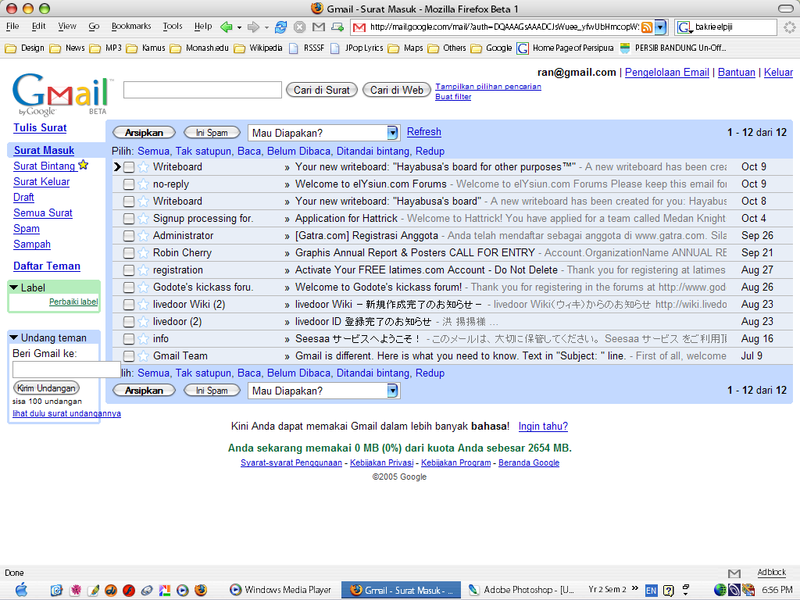Star the Robin Cherry email
This screenshot has height=600, width=800.
(143, 253)
